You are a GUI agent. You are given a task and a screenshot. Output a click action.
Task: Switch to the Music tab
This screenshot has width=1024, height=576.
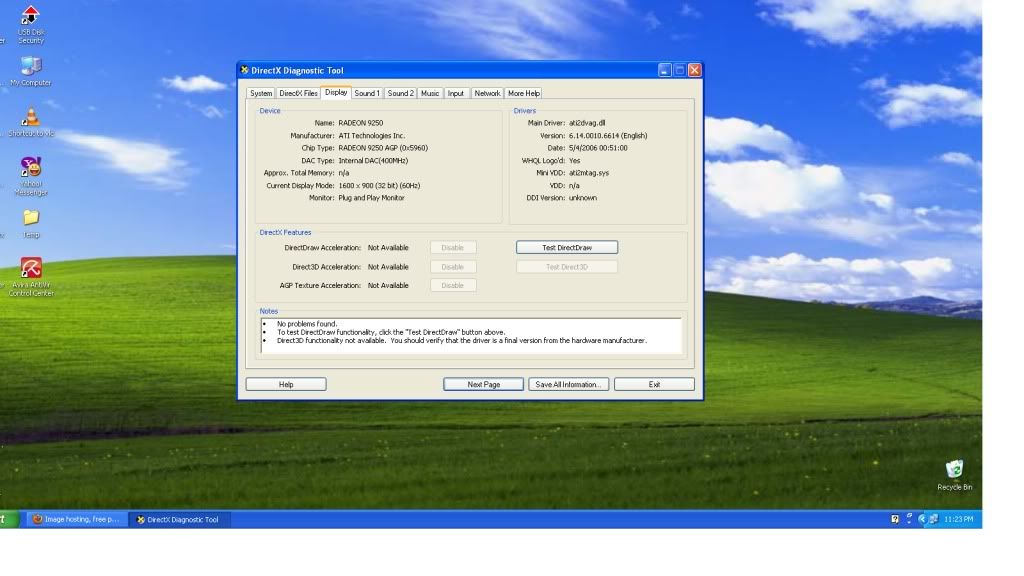[x=430, y=93]
